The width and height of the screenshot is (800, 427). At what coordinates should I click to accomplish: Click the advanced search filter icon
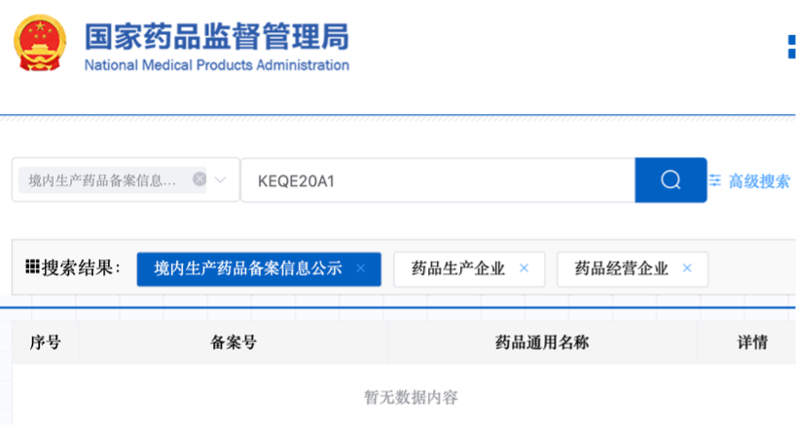[715, 181]
